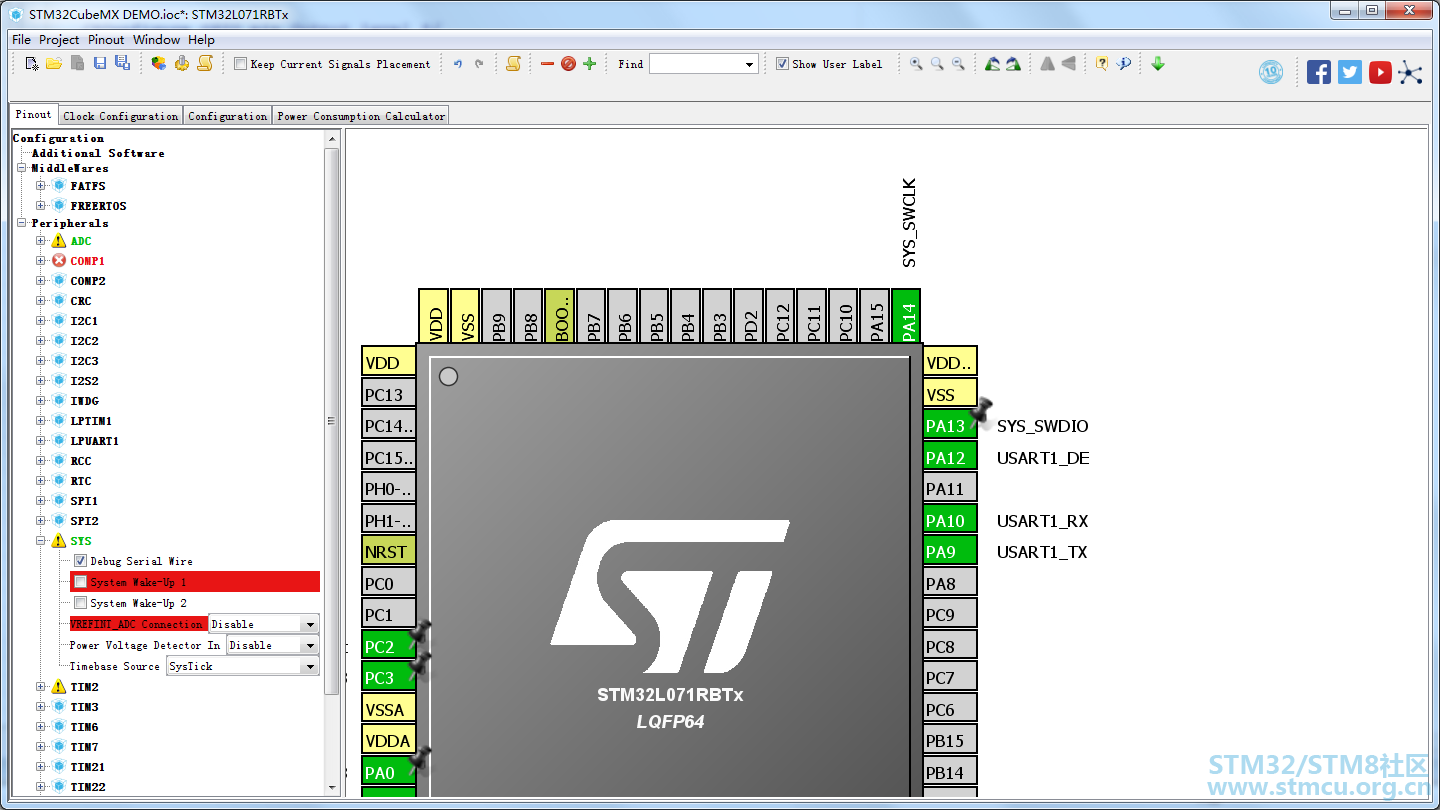Click pin PB15 on the chip
This screenshot has width=1440, height=810.
coord(950,741)
